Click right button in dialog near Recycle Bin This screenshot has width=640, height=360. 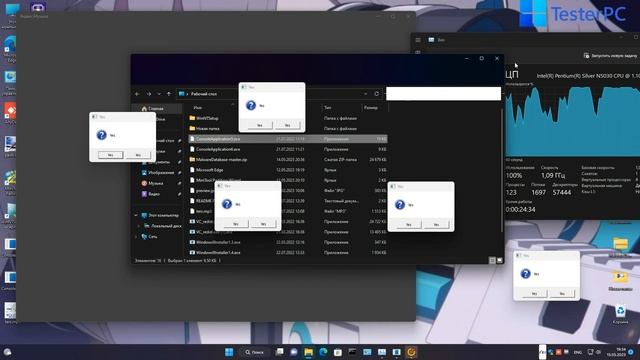[562, 293]
